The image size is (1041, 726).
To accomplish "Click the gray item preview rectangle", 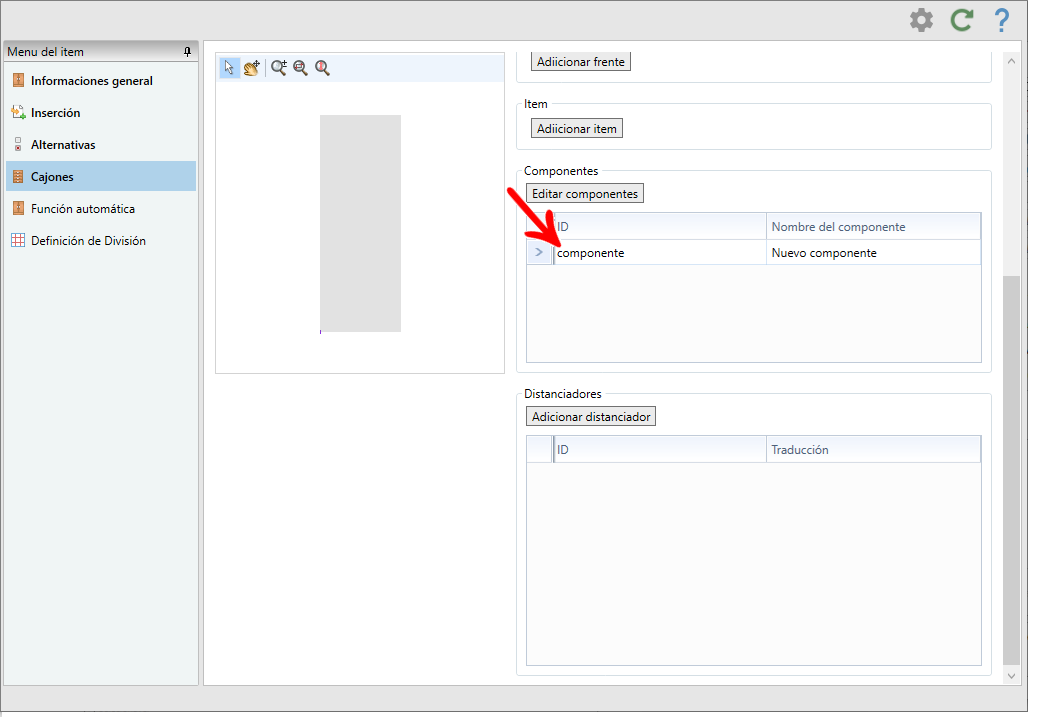I will pos(360,224).
